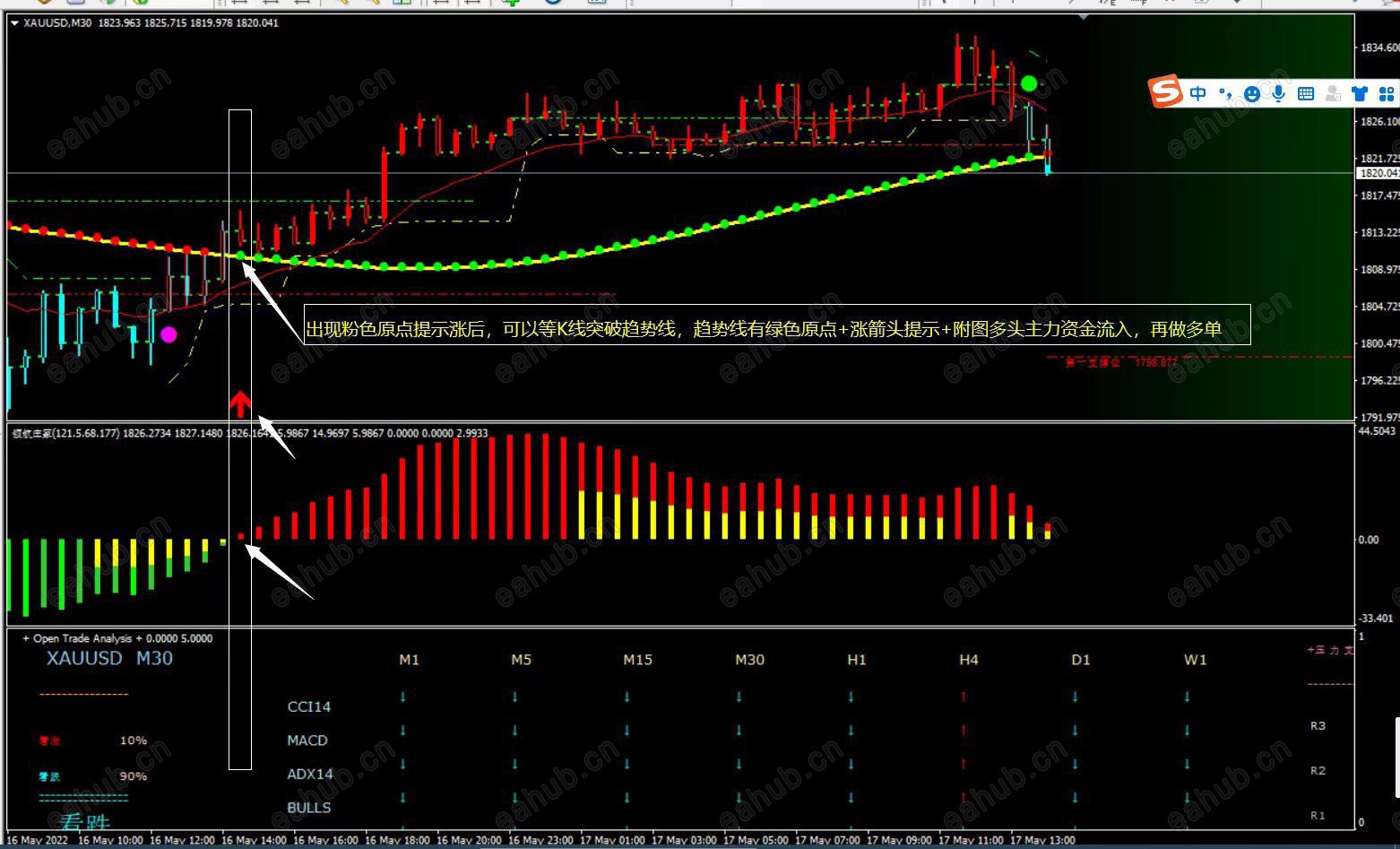Toggle Chinese punctuation mode in IME bar
Screen dimensions: 1400x849
(x=1226, y=93)
